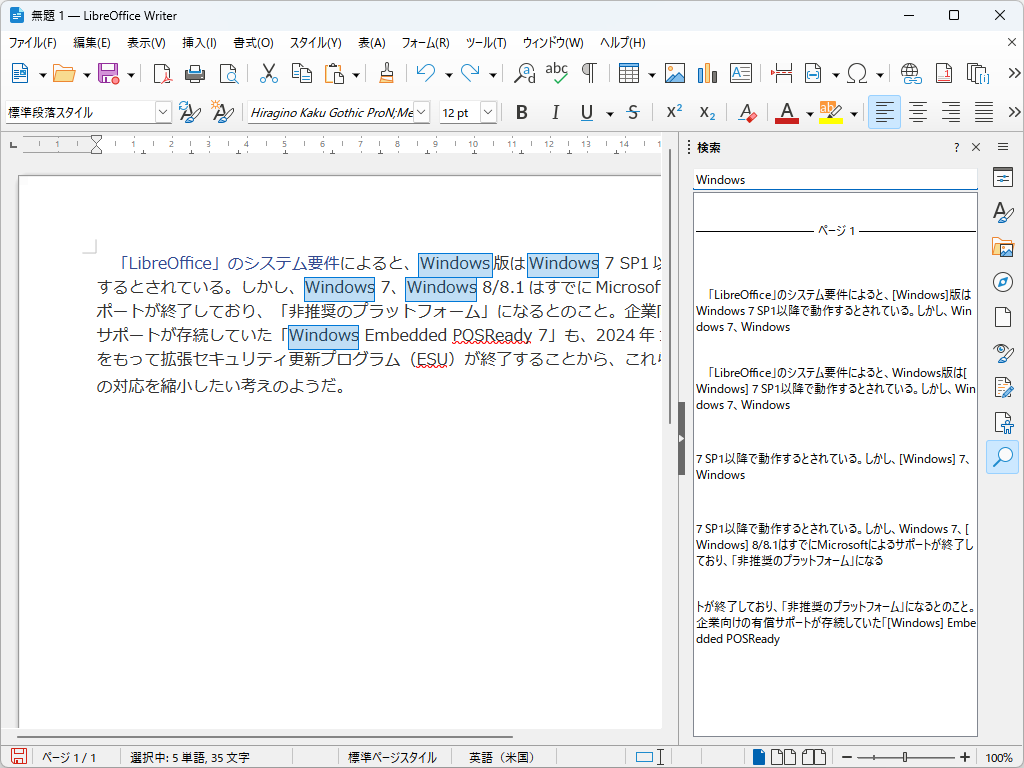Viewport: 1024px width, 768px height.
Task: Open the 挿入(I) menu
Action: [x=199, y=43]
